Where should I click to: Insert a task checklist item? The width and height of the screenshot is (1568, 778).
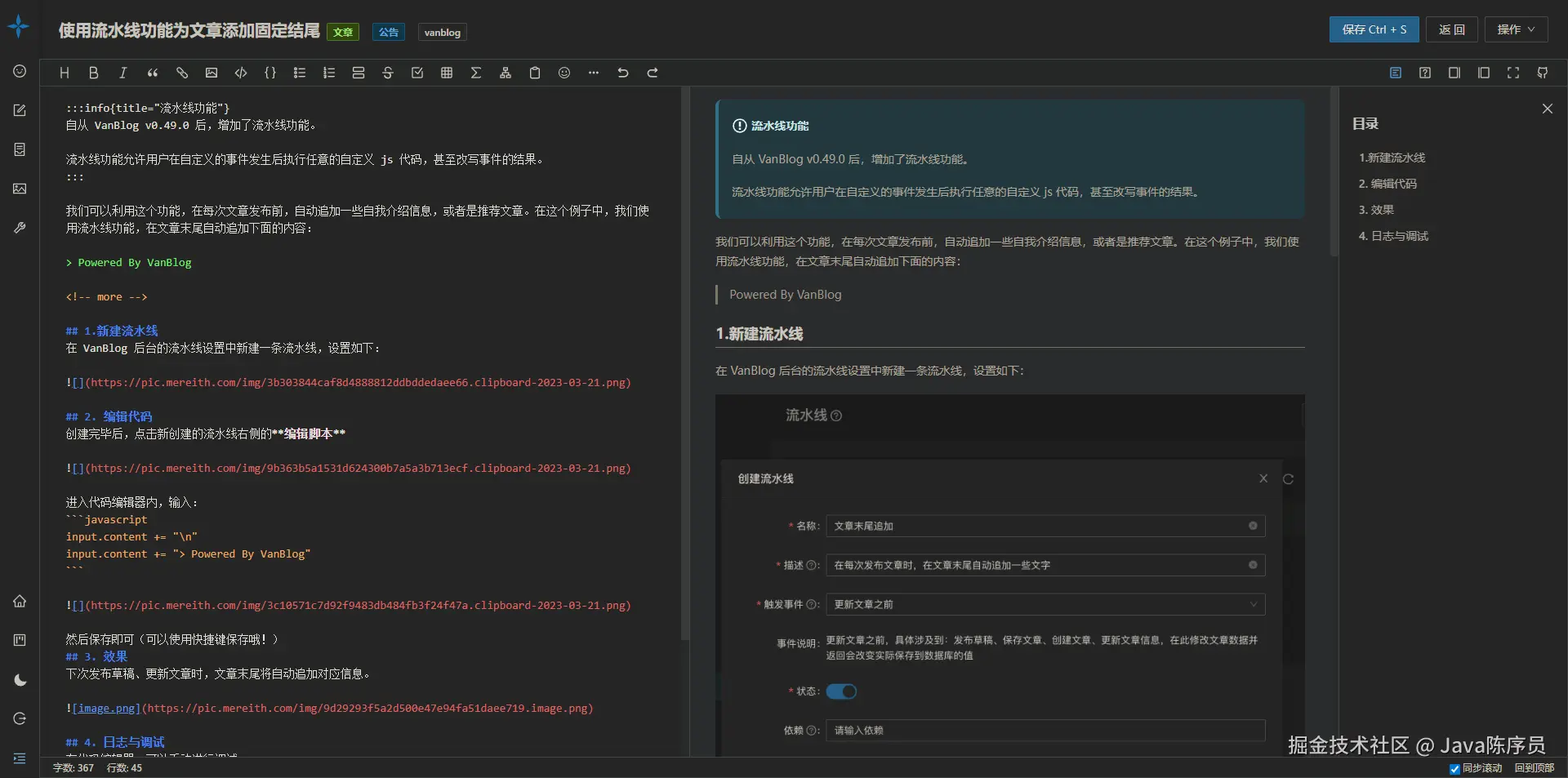point(417,73)
